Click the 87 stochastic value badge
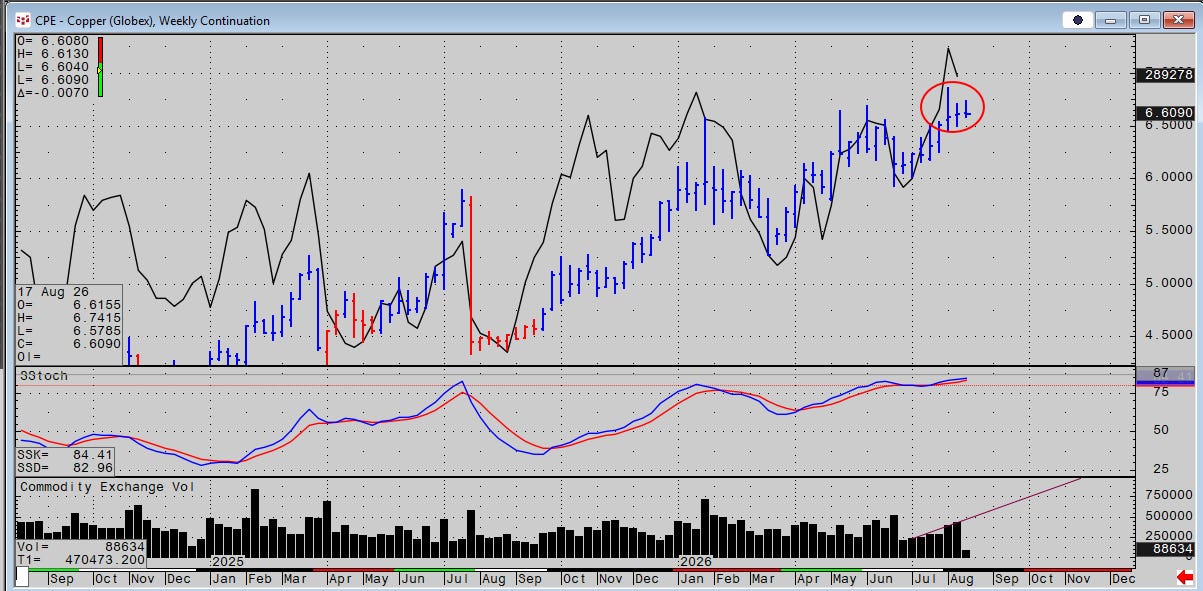Image resolution: width=1203 pixels, height=591 pixels. point(1165,373)
